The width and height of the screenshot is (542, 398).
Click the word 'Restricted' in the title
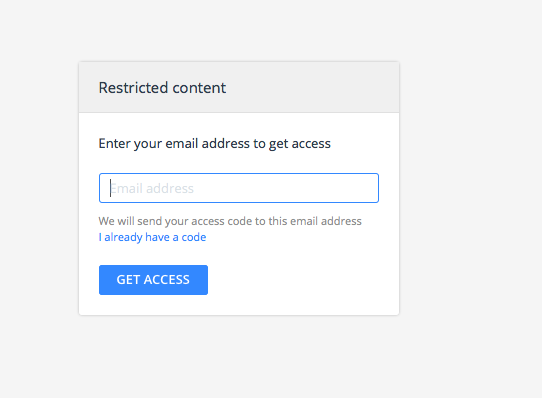tap(133, 88)
